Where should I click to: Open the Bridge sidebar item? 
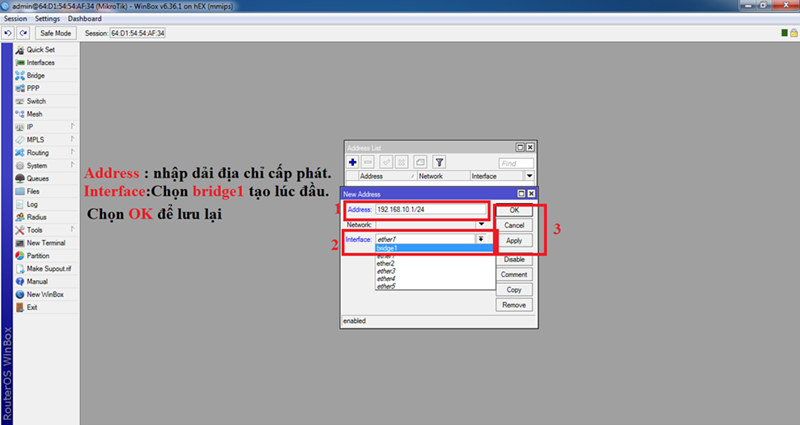(x=36, y=75)
